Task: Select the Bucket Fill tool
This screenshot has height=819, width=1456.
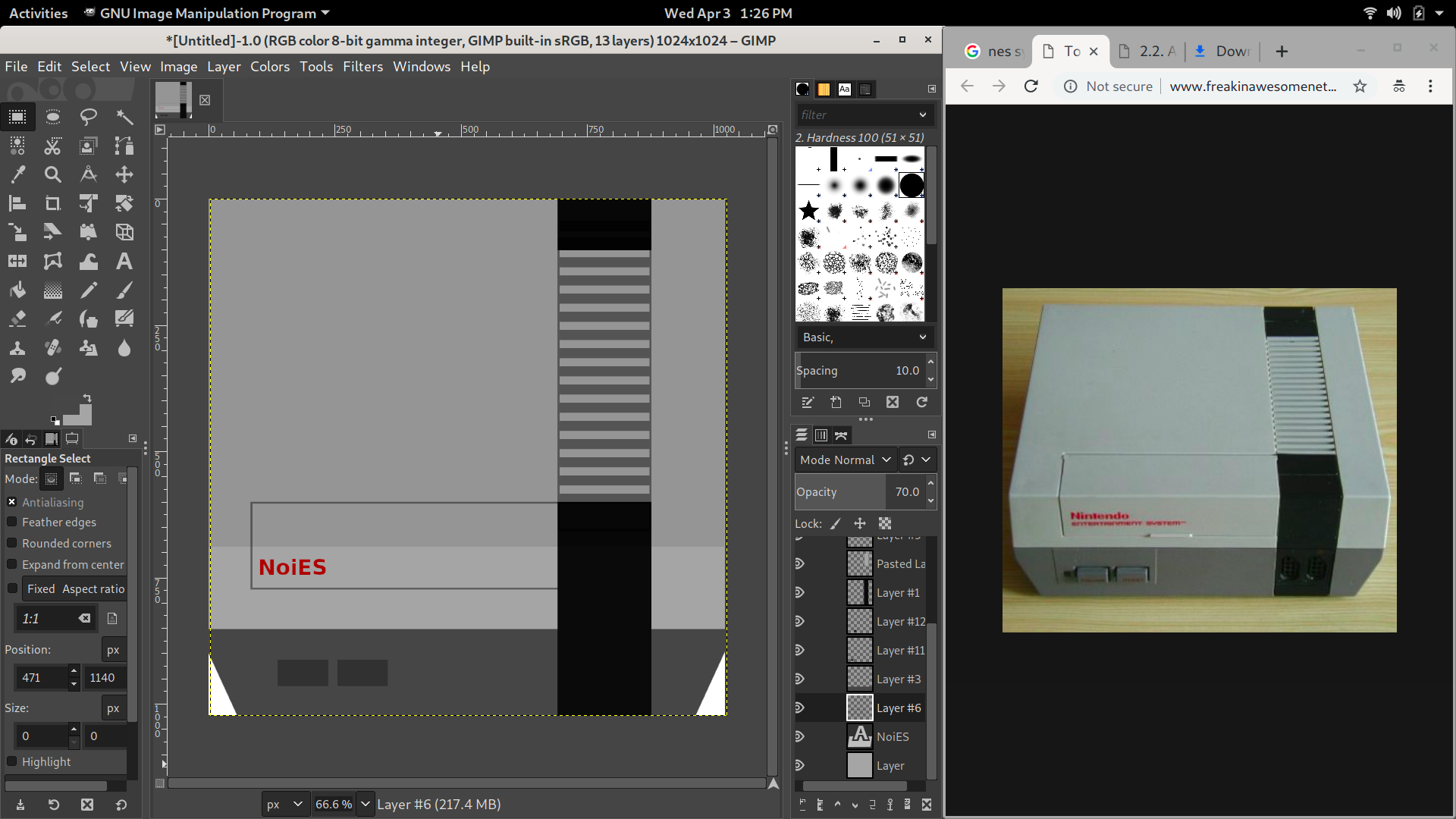Action: (x=17, y=290)
